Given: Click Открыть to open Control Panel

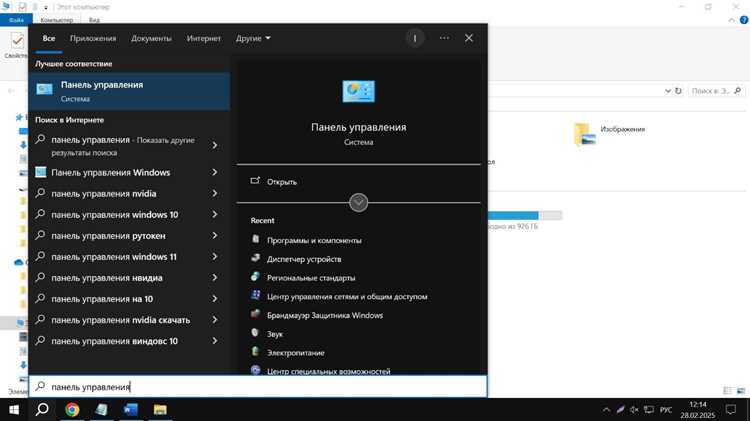Looking at the screenshot, I should click(x=282, y=182).
